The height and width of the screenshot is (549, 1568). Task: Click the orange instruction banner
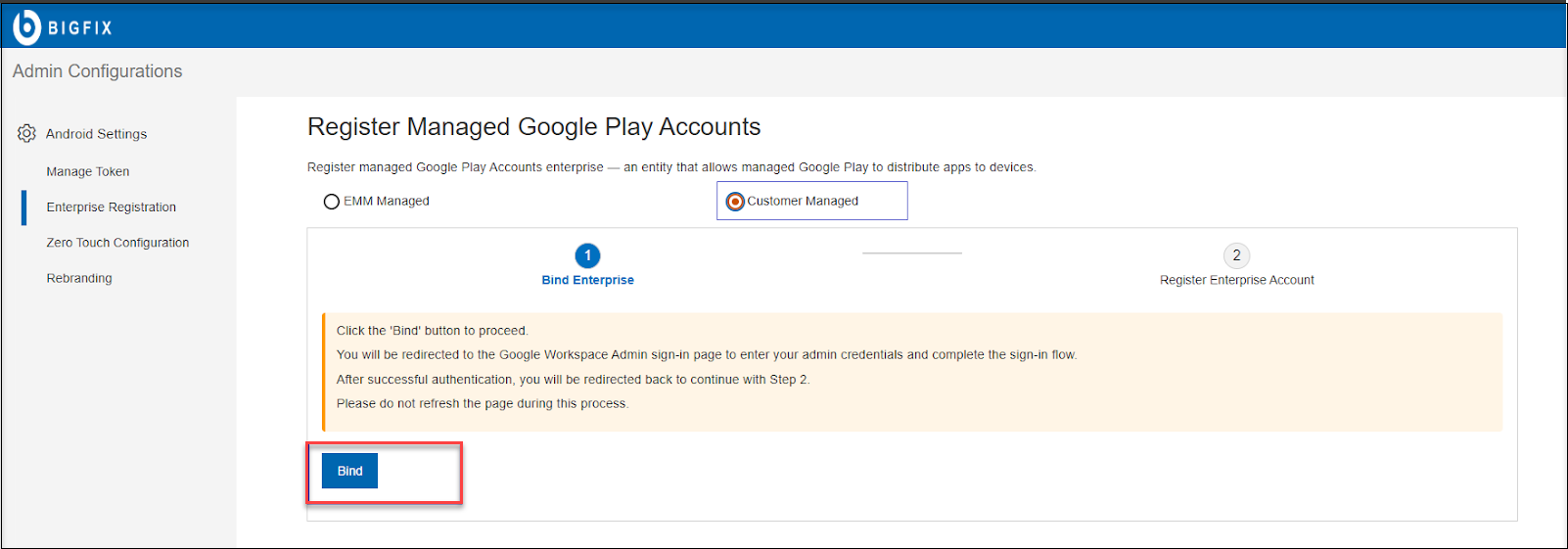pos(912,372)
